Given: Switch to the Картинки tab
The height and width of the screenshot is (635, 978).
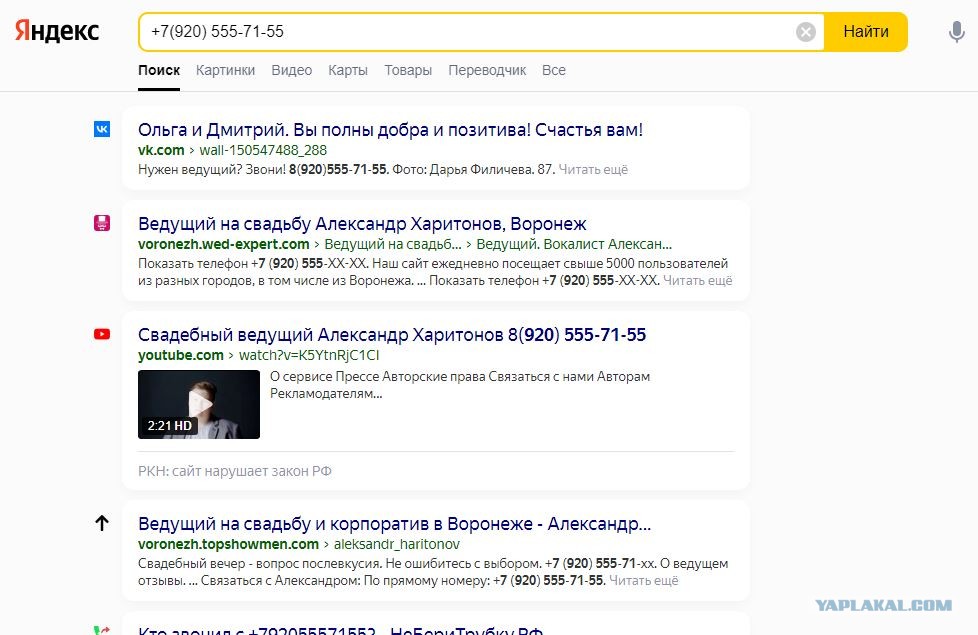Looking at the screenshot, I should click(x=225, y=70).
